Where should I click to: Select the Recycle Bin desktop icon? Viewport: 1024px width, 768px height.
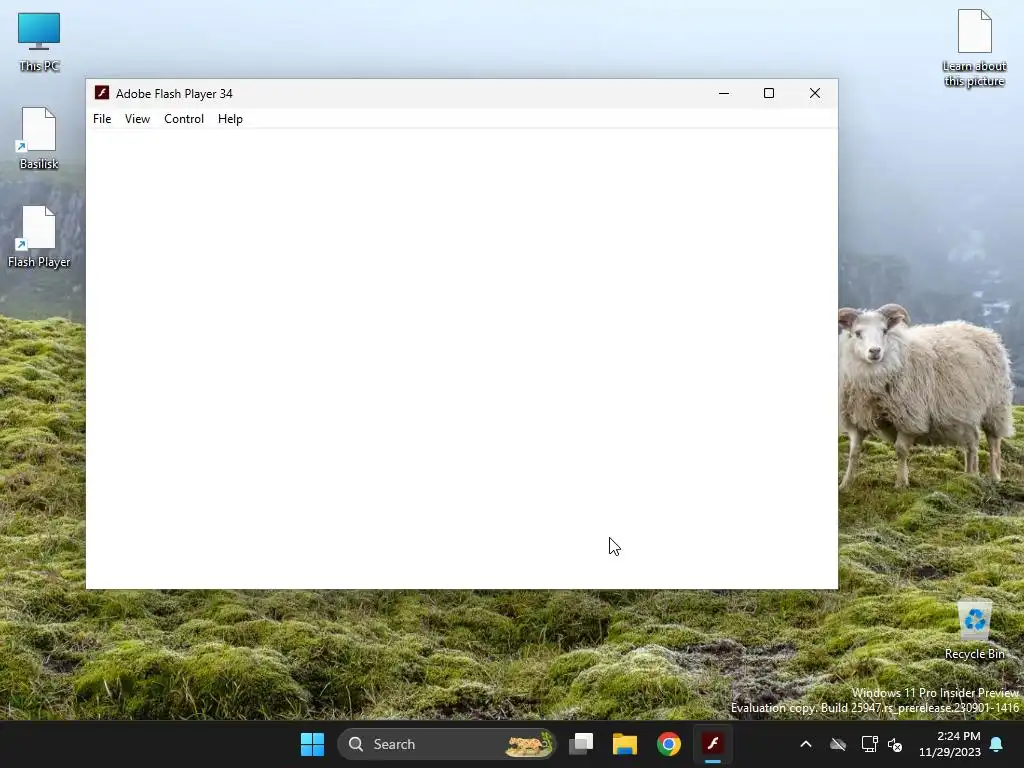[x=974, y=631]
